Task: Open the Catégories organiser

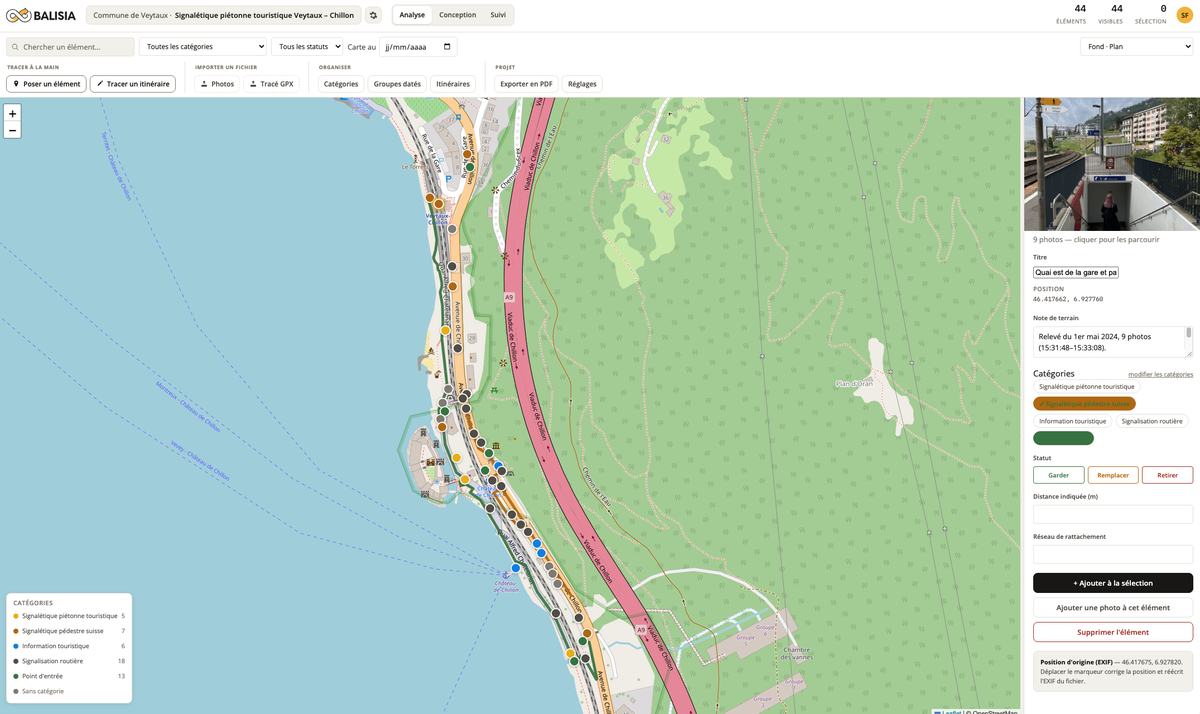Action: (341, 84)
